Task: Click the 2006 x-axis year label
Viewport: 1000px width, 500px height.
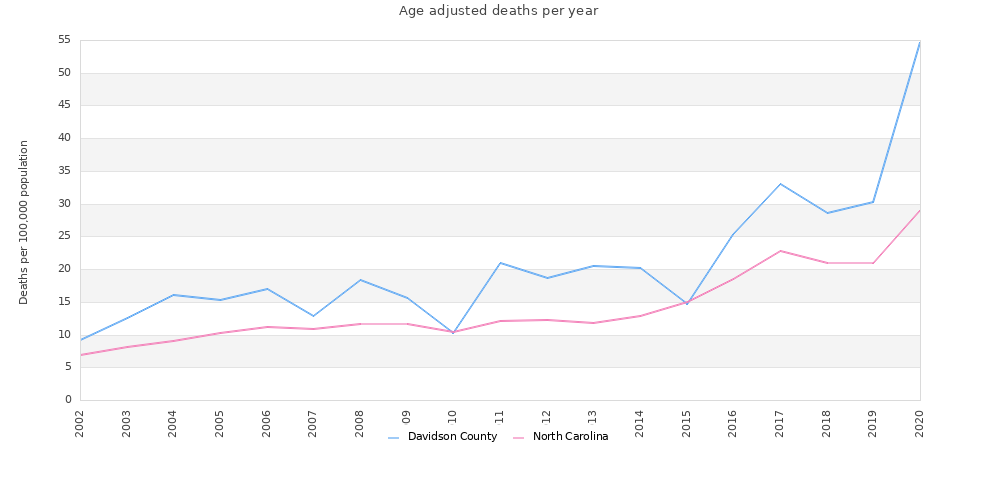Action: point(267,422)
